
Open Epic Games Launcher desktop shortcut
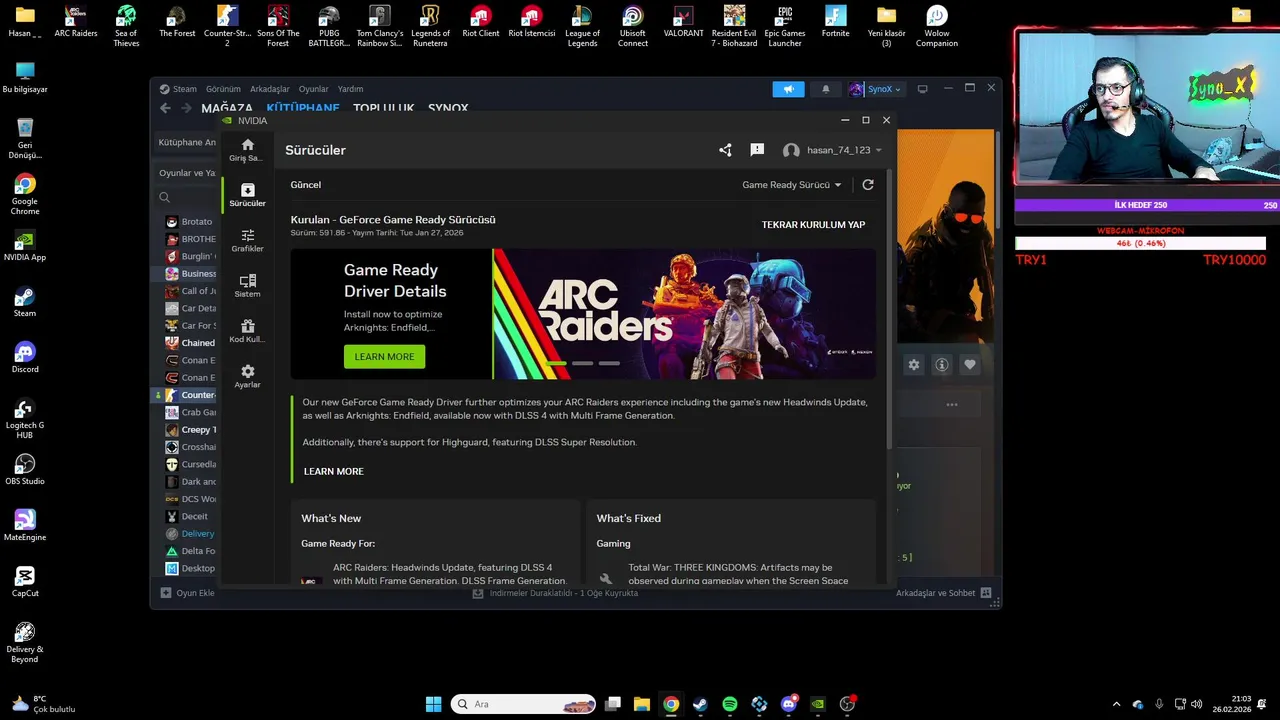(x=785, y=26)
